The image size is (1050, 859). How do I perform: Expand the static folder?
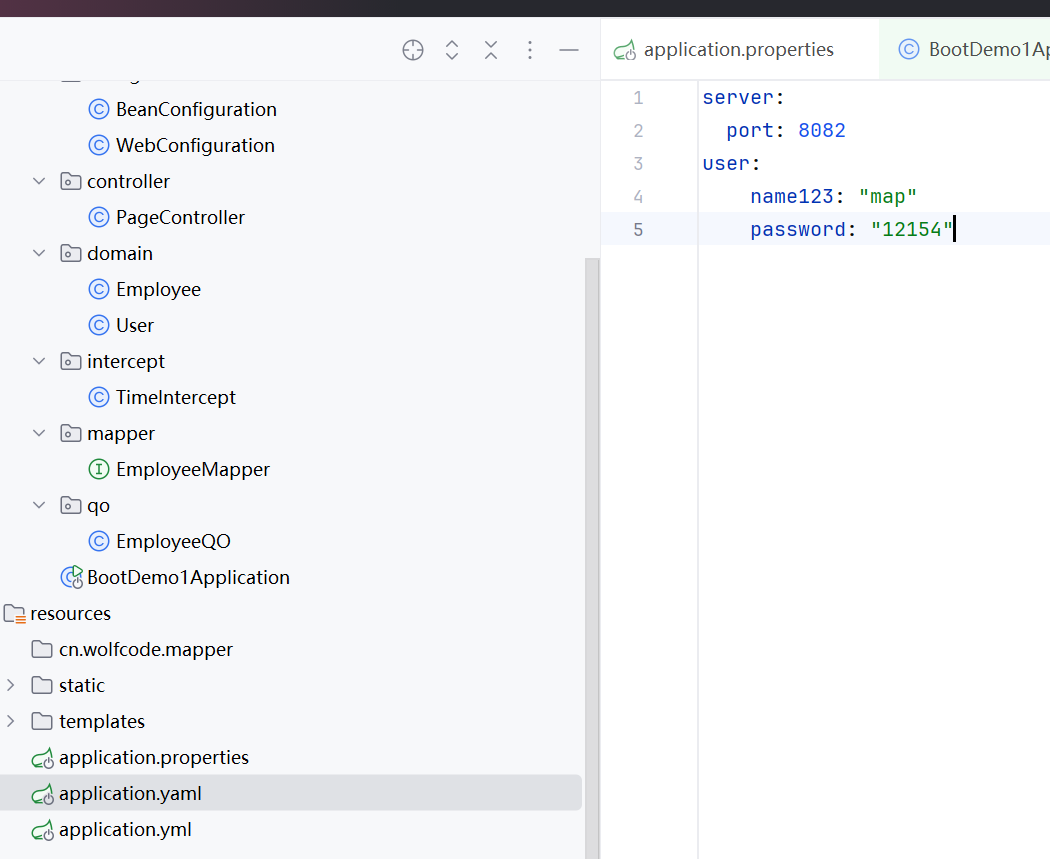(11, 685)
